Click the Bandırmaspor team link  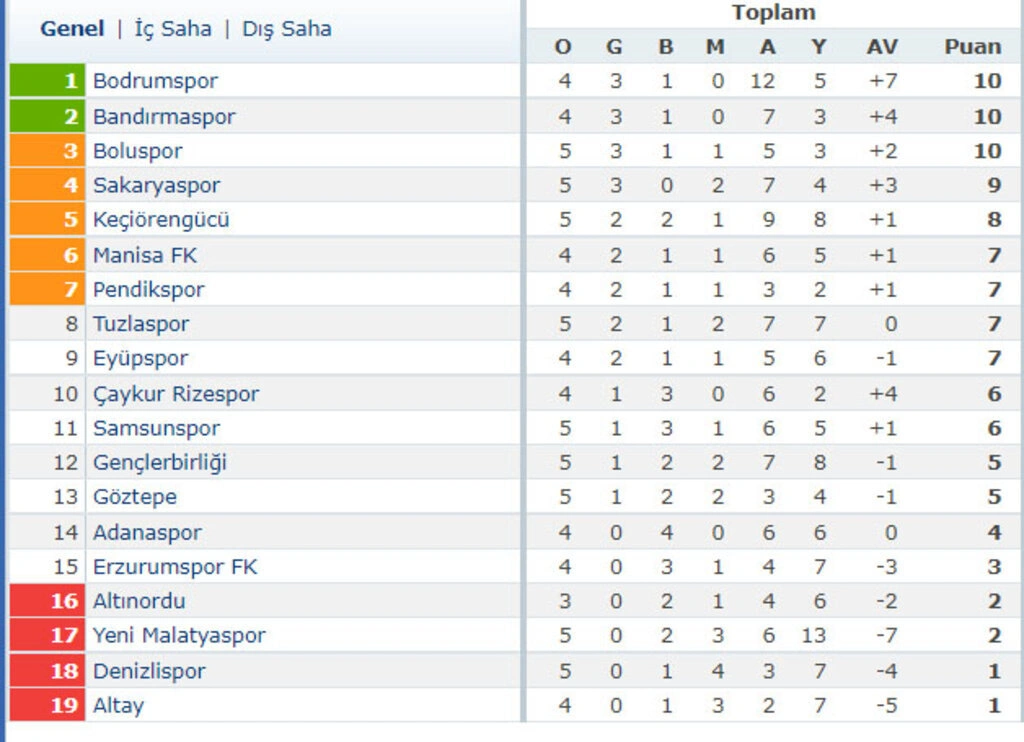[x=164, y=116]
